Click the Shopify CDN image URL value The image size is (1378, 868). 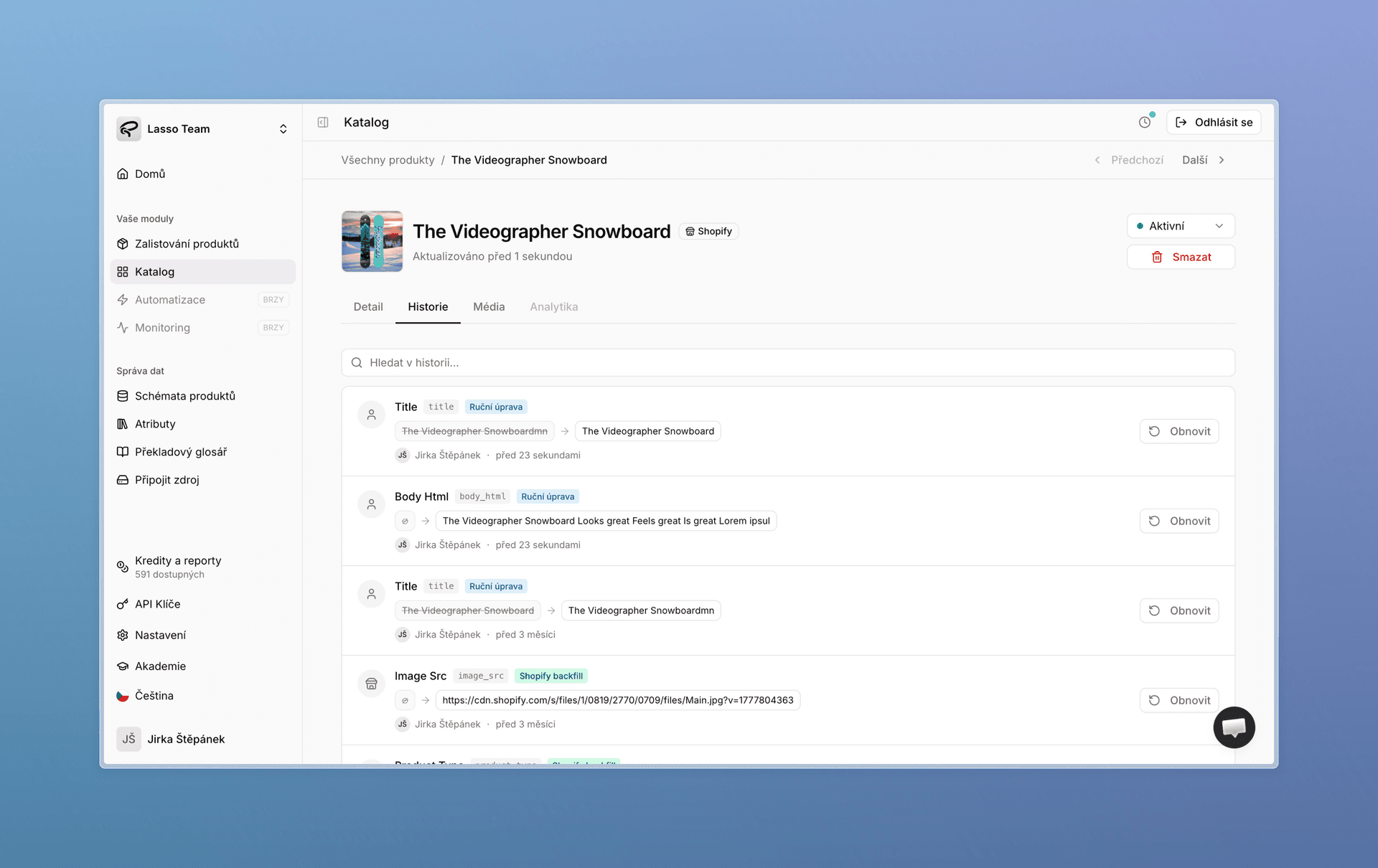point(618,700)
